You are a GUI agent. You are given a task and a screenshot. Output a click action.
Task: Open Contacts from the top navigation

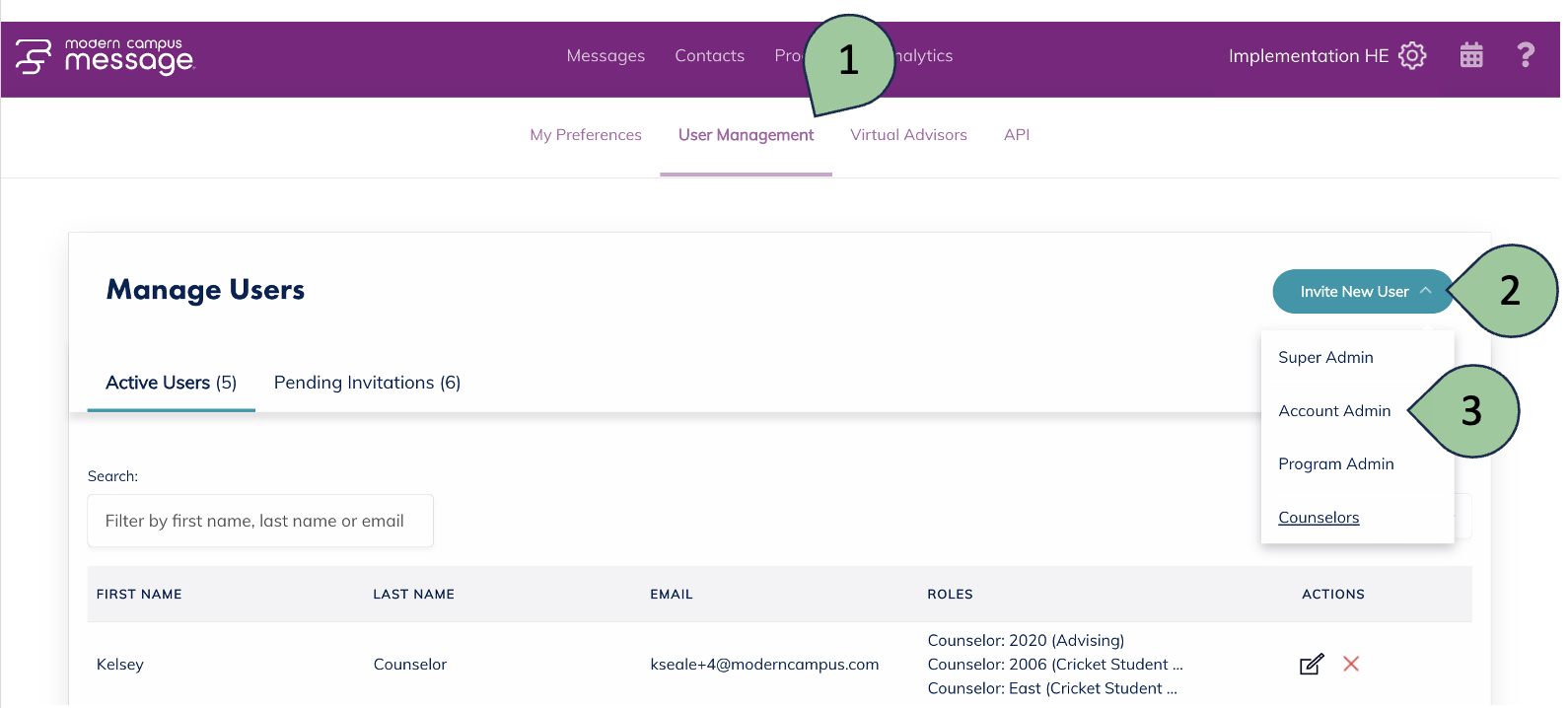tap(709, 56)
